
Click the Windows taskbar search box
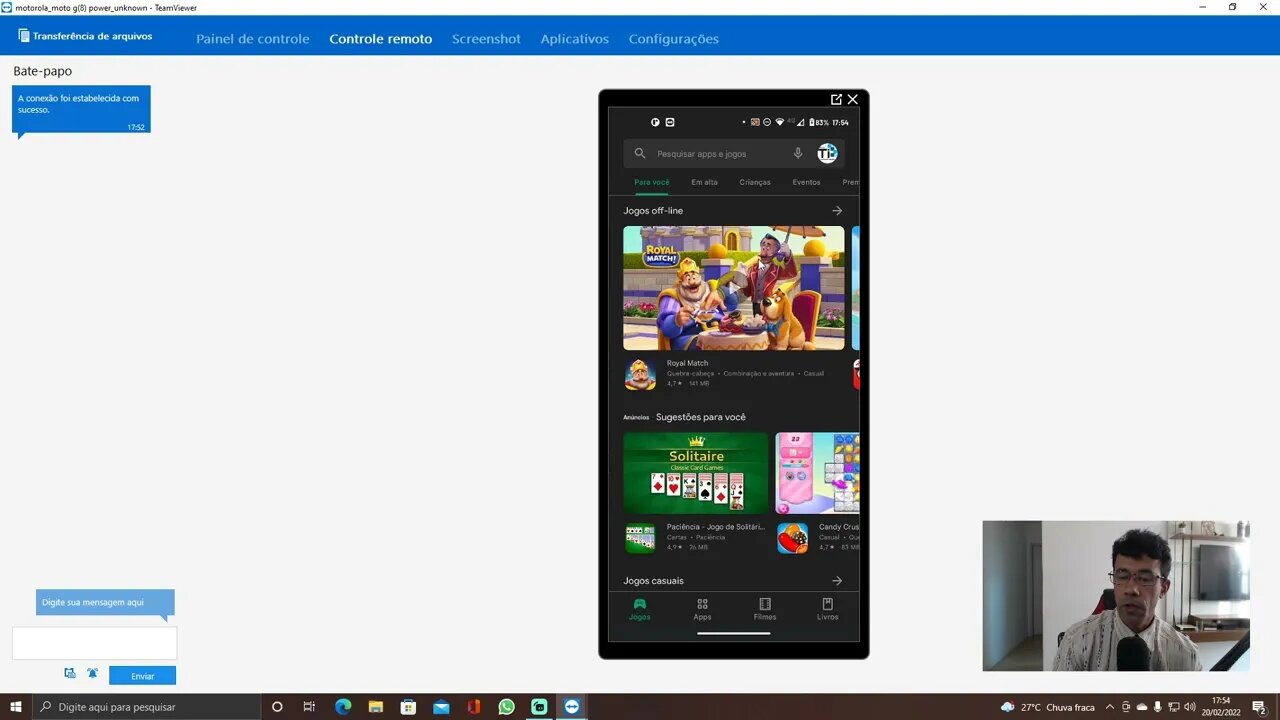[x=145, y=707]
